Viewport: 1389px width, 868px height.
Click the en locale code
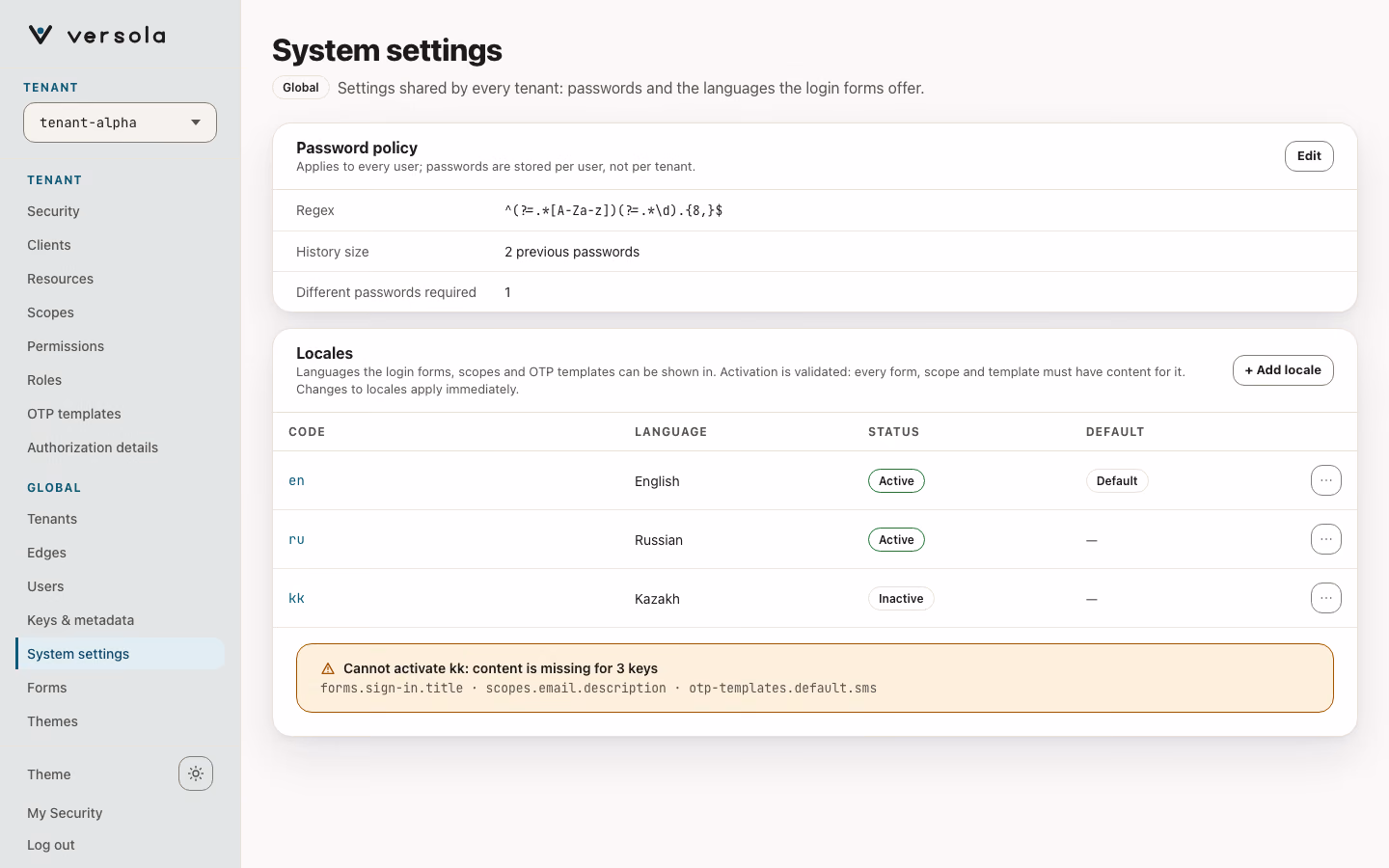296,480
